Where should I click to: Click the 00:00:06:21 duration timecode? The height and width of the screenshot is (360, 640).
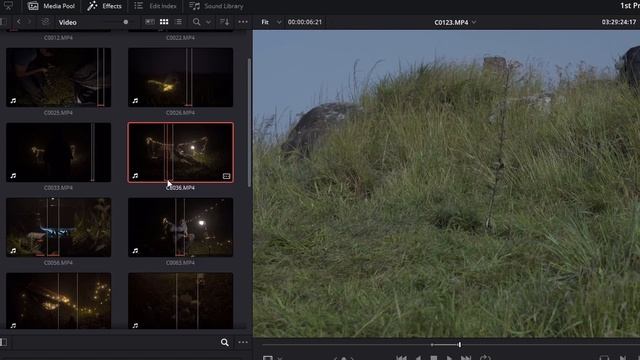pos(305,22)
